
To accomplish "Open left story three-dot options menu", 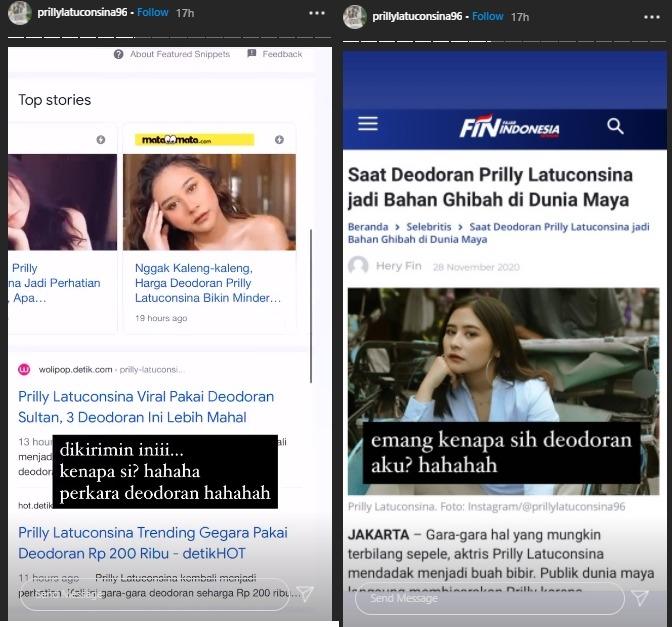I will (317, 13).
